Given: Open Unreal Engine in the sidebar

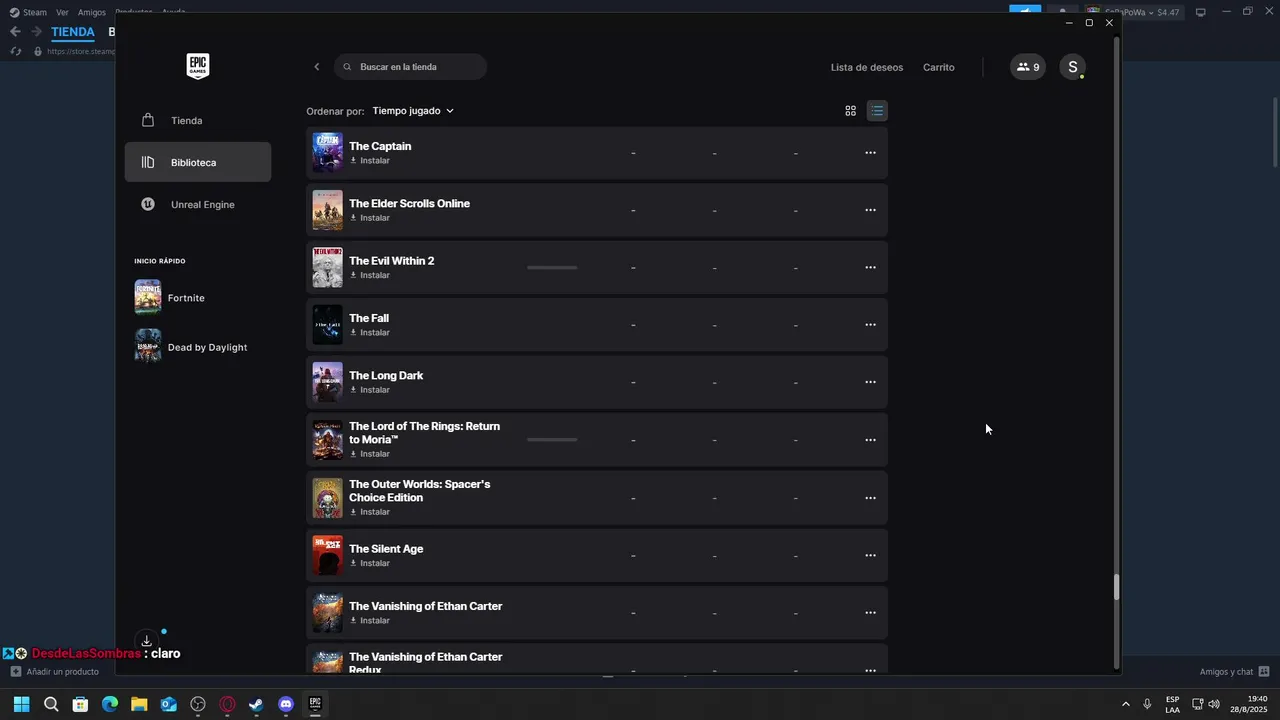Looking at the screenshot, I should (198, 204).
